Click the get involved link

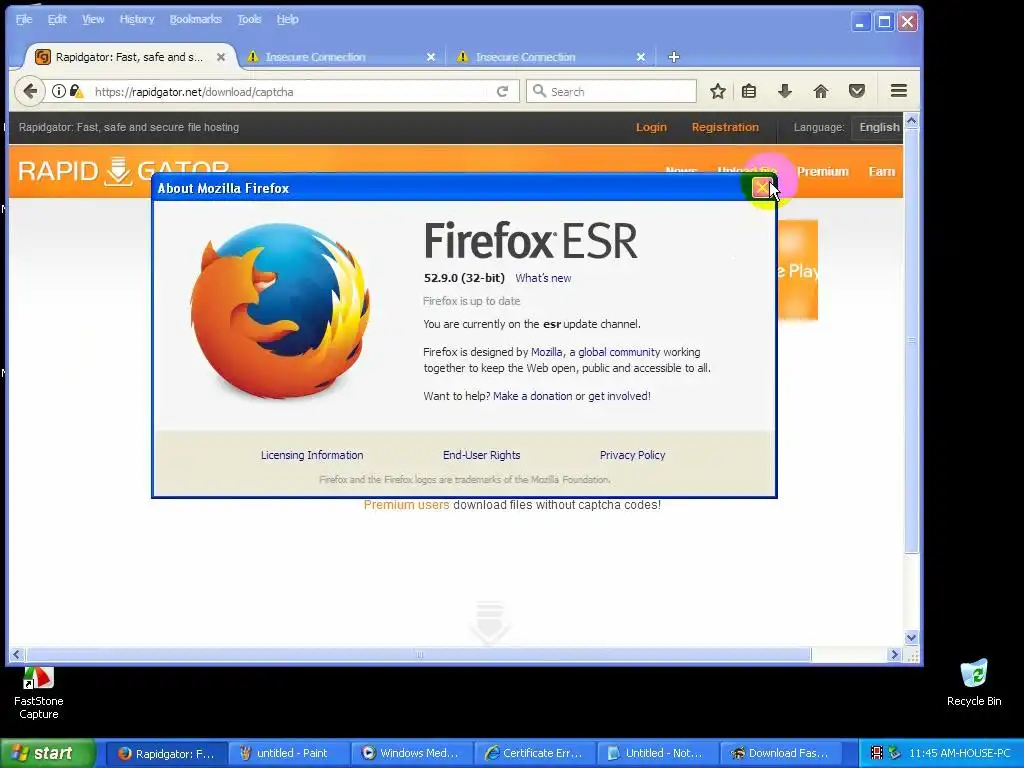coord(619,396)
